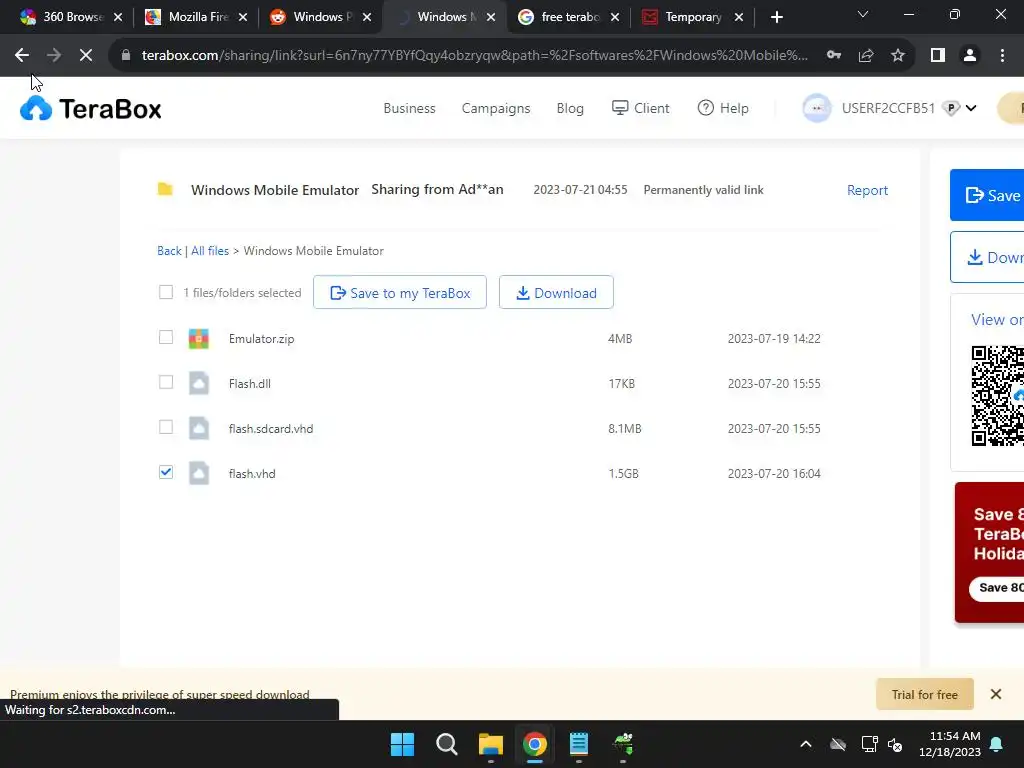Click the Report link
Screen dimensions: 1024x768
[867, 190]
